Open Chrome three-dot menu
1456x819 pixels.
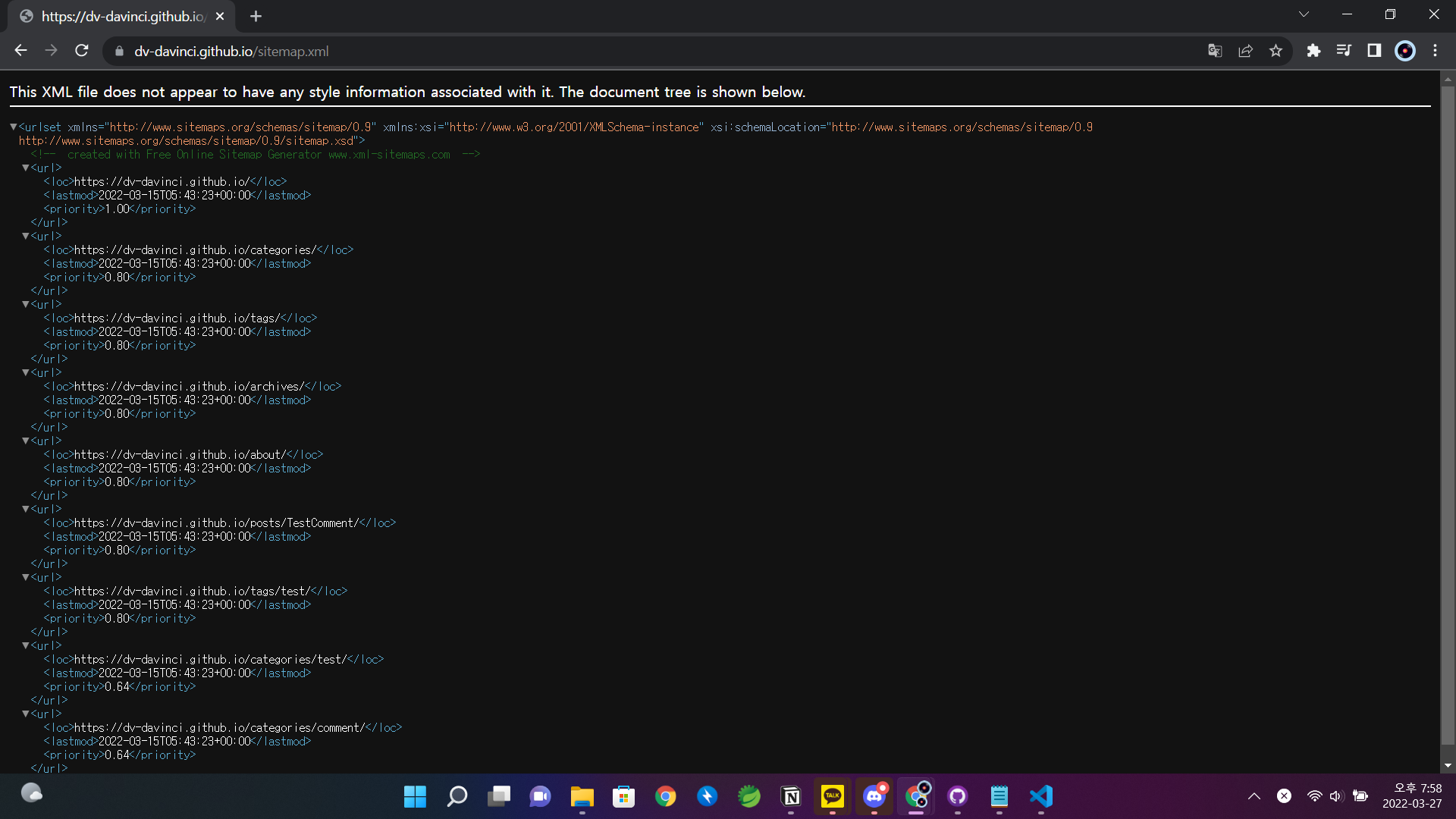1435,51
